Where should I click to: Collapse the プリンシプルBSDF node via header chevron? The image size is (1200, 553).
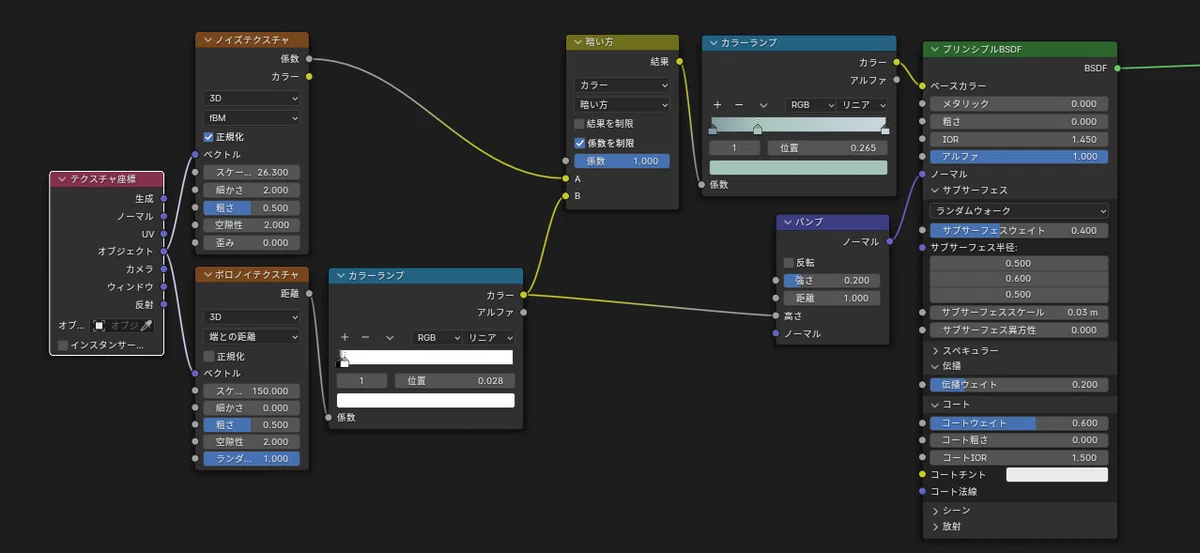[935, 49]
